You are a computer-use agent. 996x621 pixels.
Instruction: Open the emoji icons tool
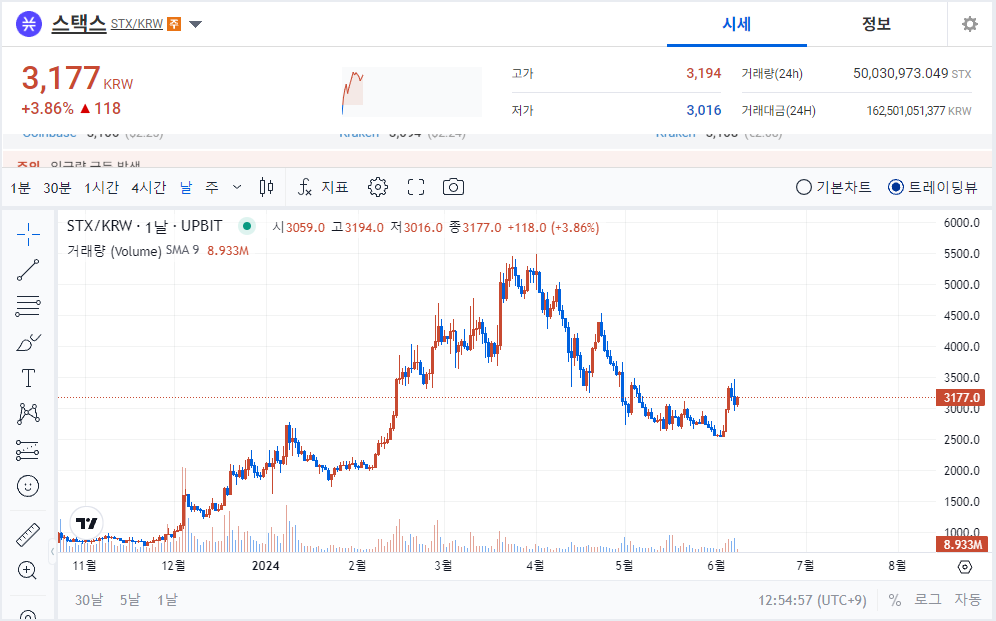click(28, 486)
